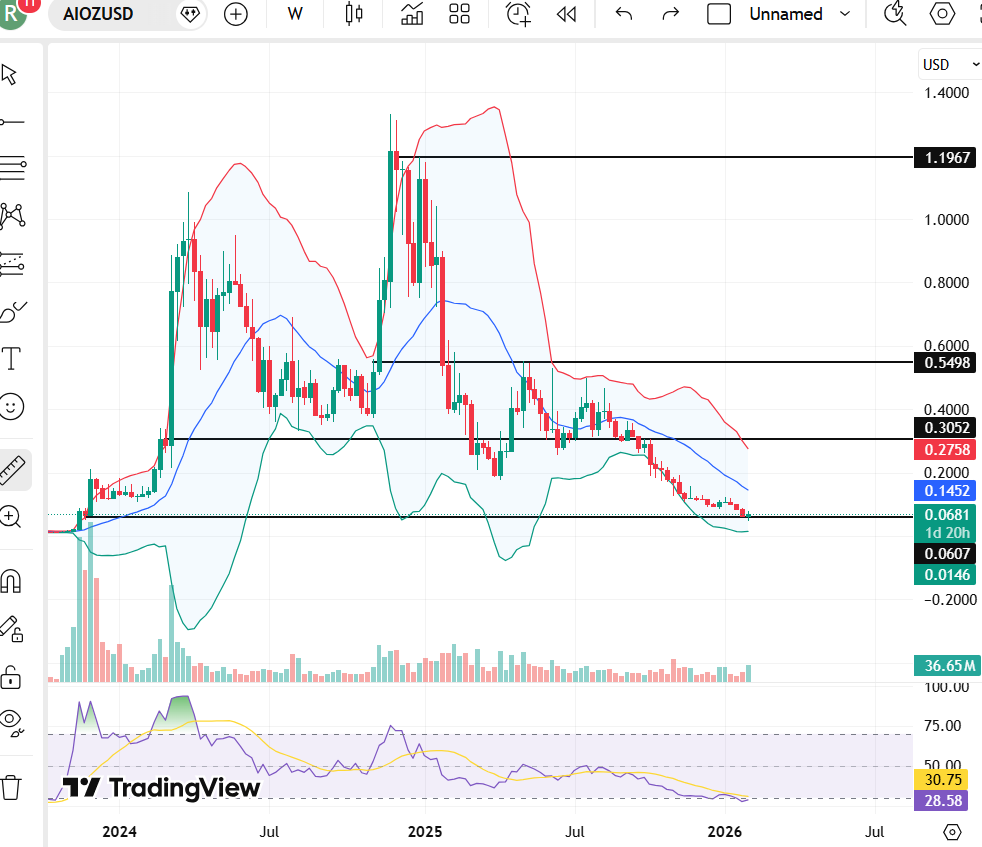Open the emoji drawing tool

point(14,407)
